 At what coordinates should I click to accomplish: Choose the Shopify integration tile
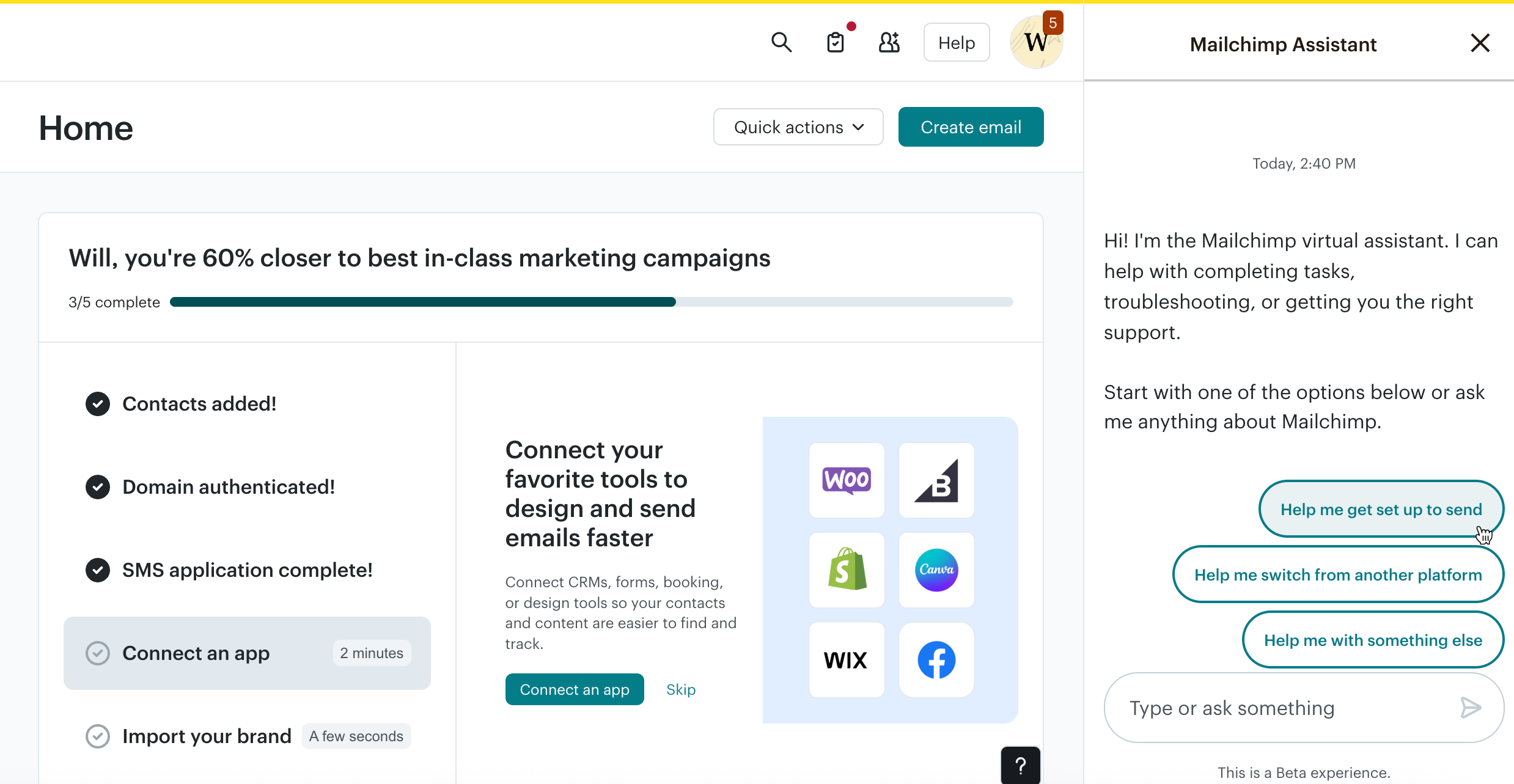coord(847,570)
